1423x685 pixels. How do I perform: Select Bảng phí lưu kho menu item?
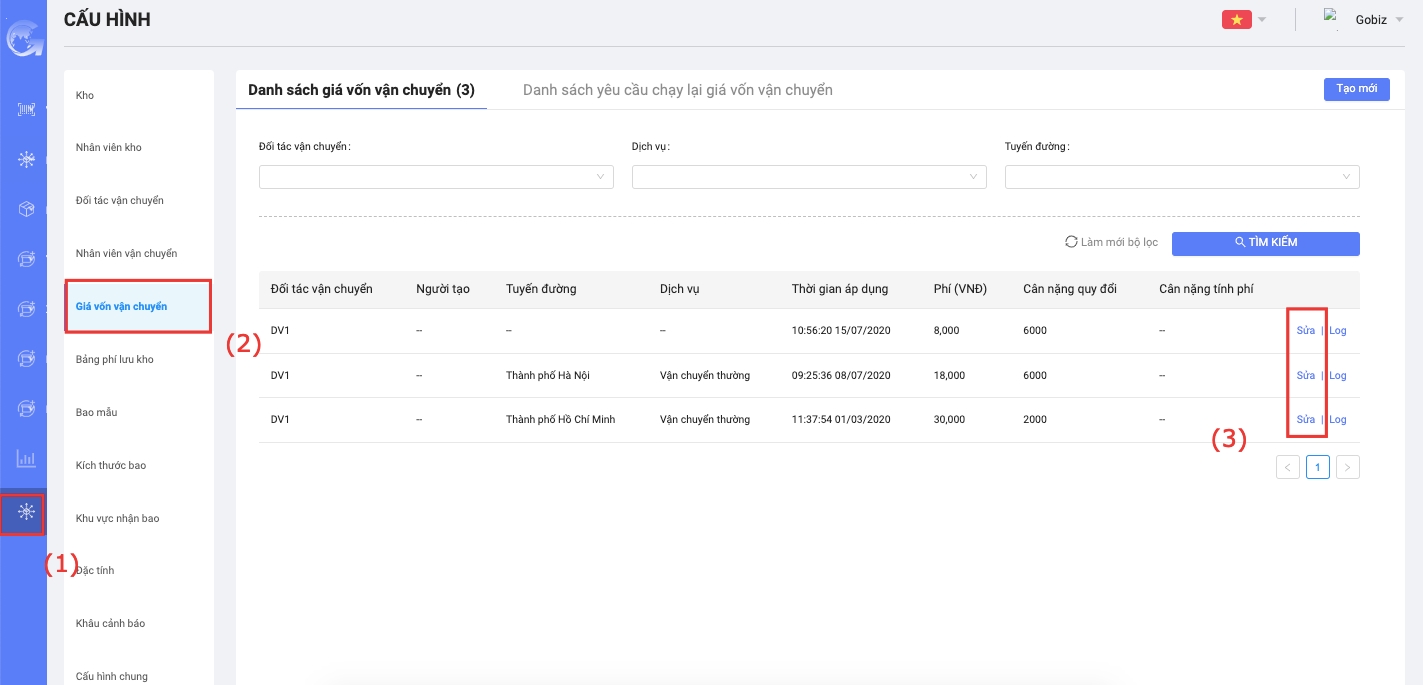click(115, 359)
